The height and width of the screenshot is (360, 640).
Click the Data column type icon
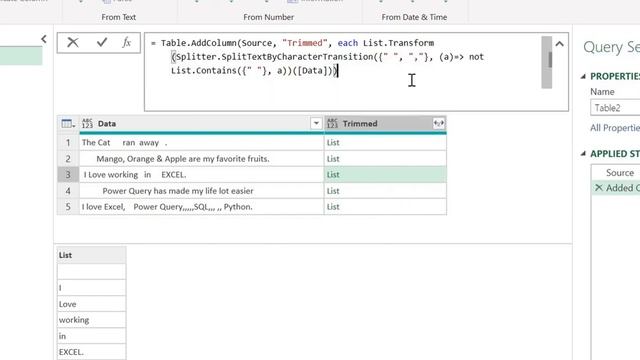pos(87,123)
